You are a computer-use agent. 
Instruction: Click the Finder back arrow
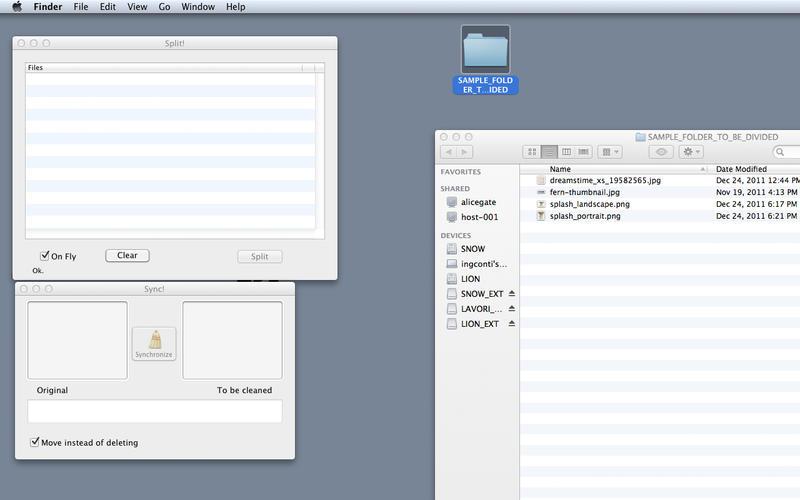[x=449, y=151]
